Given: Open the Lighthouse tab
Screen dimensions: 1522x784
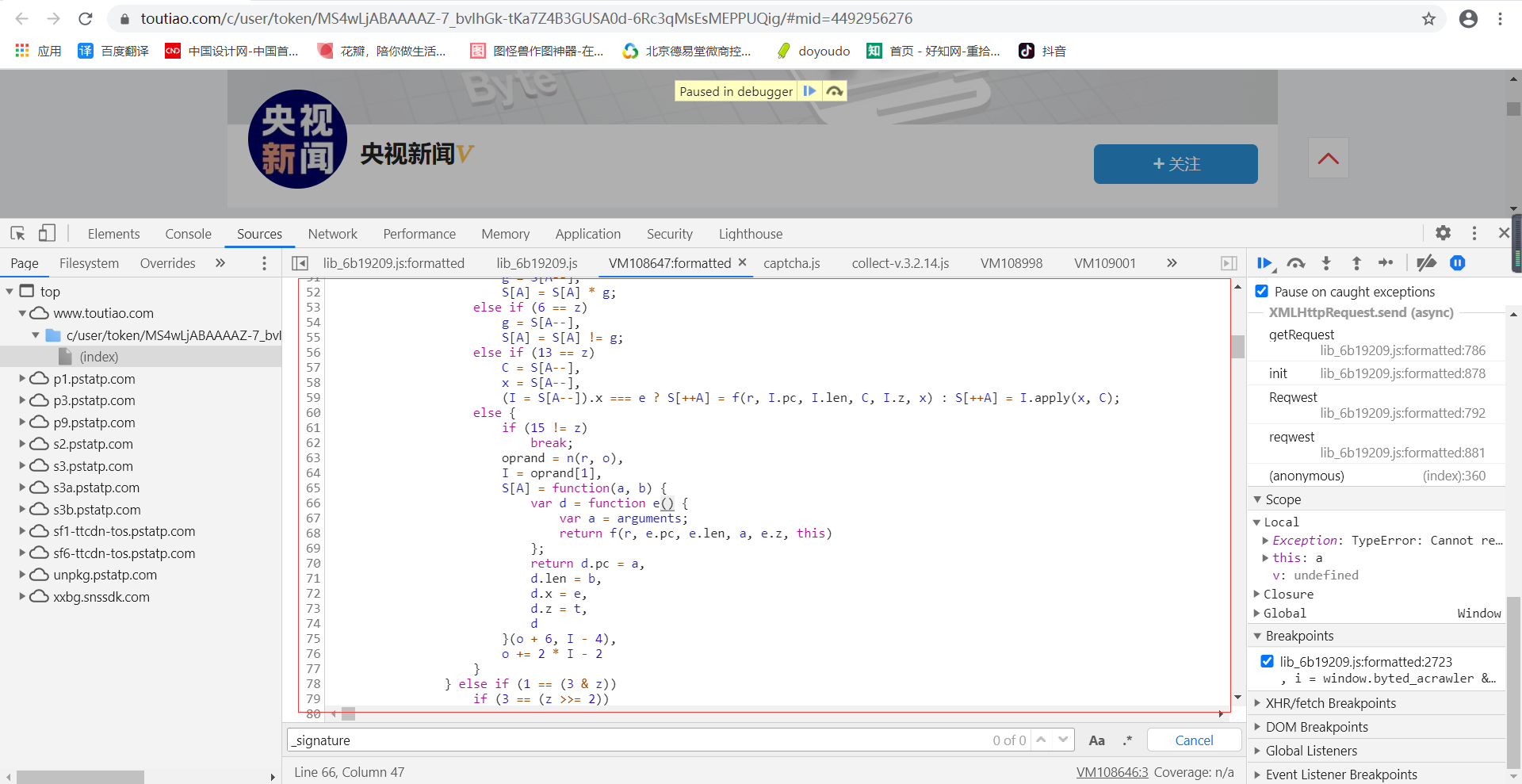Looking at the screenshot, I should 750,234.
